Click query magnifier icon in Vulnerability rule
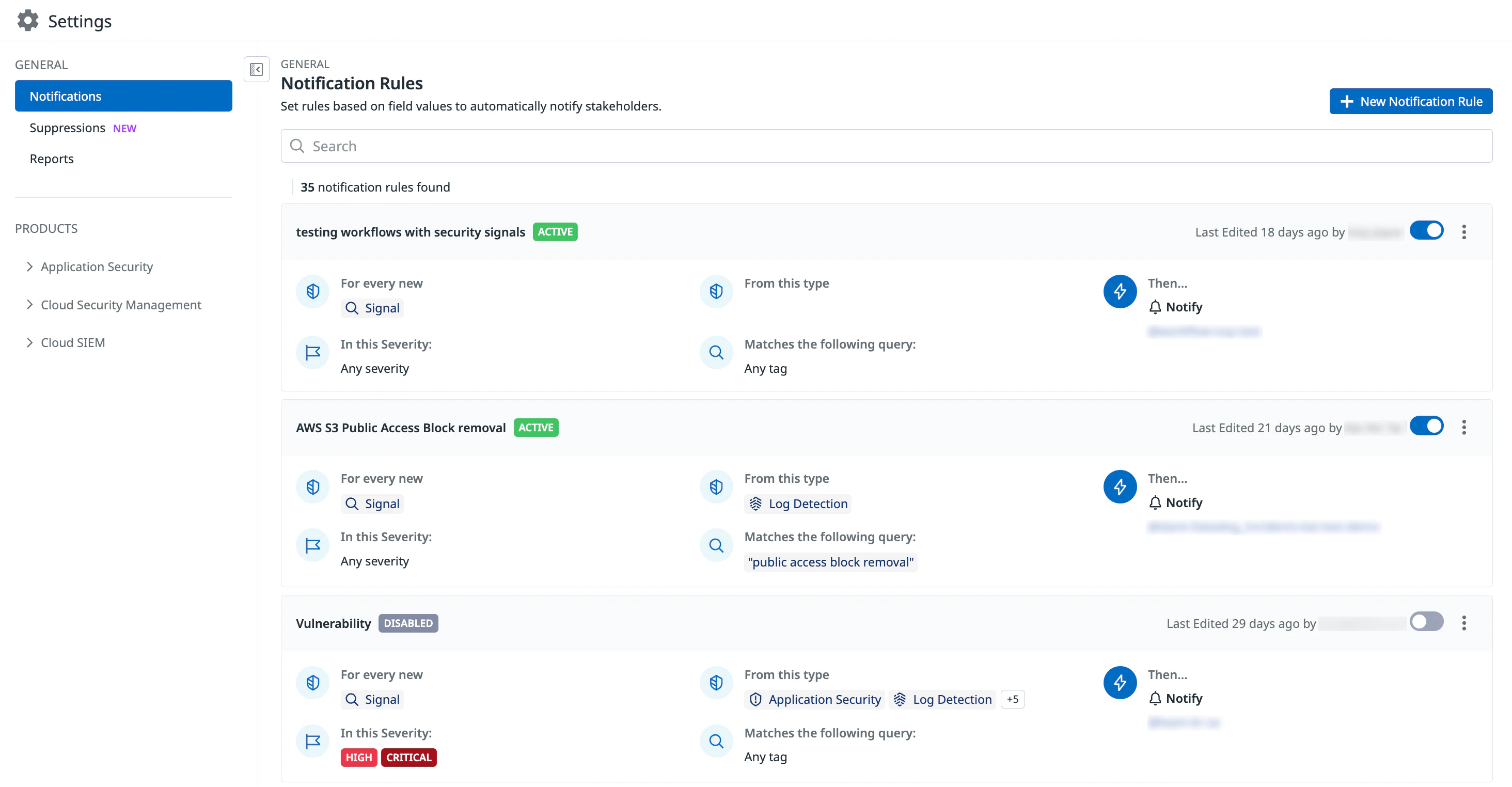1512x787 pixels. click(716, 741)
